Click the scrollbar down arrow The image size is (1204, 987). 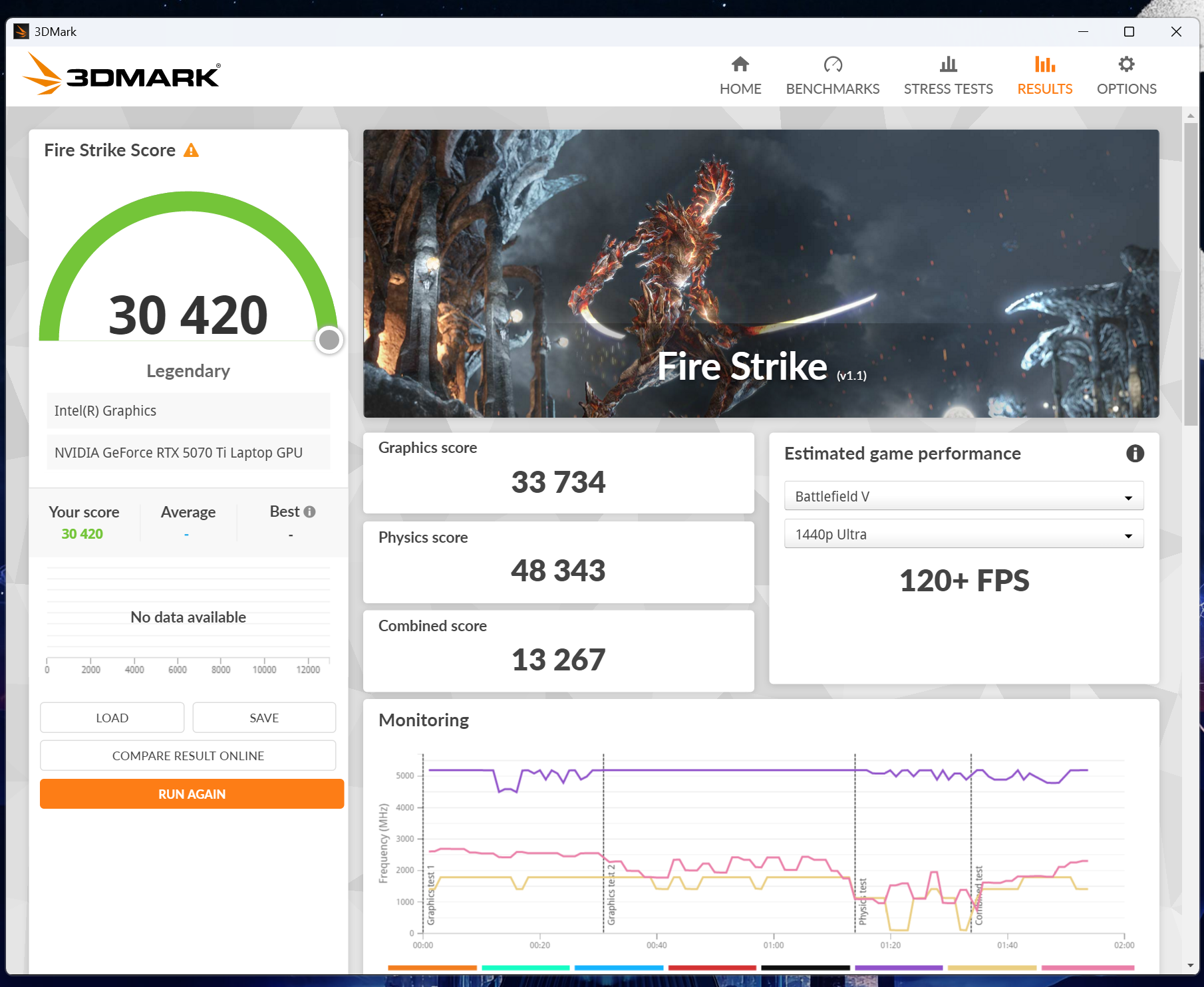tap(1190, 966)
